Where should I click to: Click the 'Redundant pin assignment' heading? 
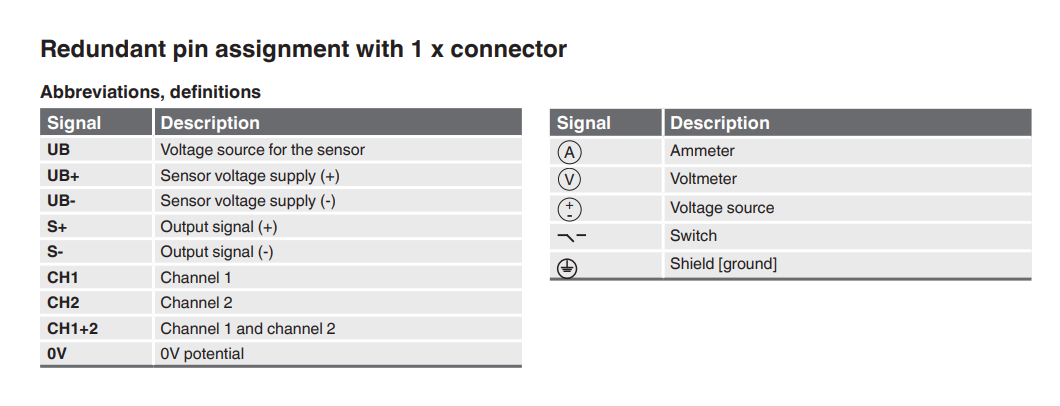pos(303,48)
